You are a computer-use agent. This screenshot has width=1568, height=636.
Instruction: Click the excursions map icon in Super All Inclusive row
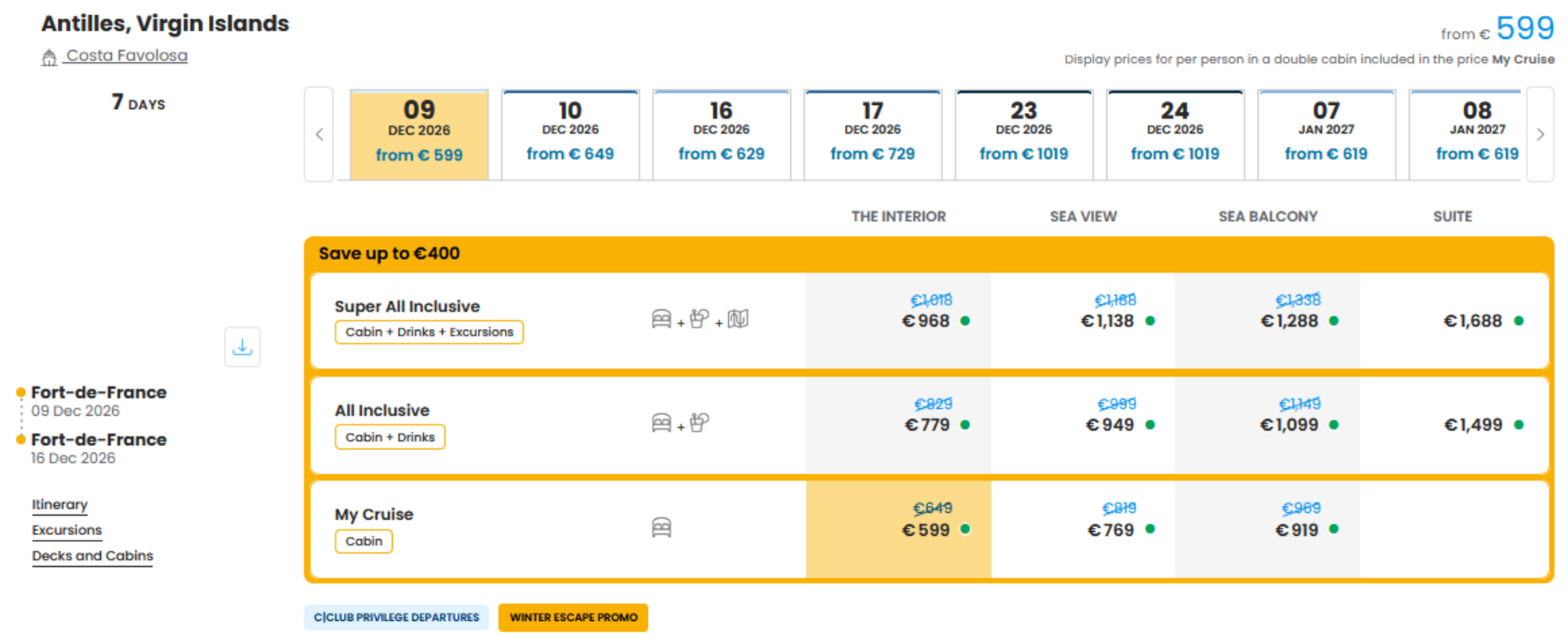738,319
